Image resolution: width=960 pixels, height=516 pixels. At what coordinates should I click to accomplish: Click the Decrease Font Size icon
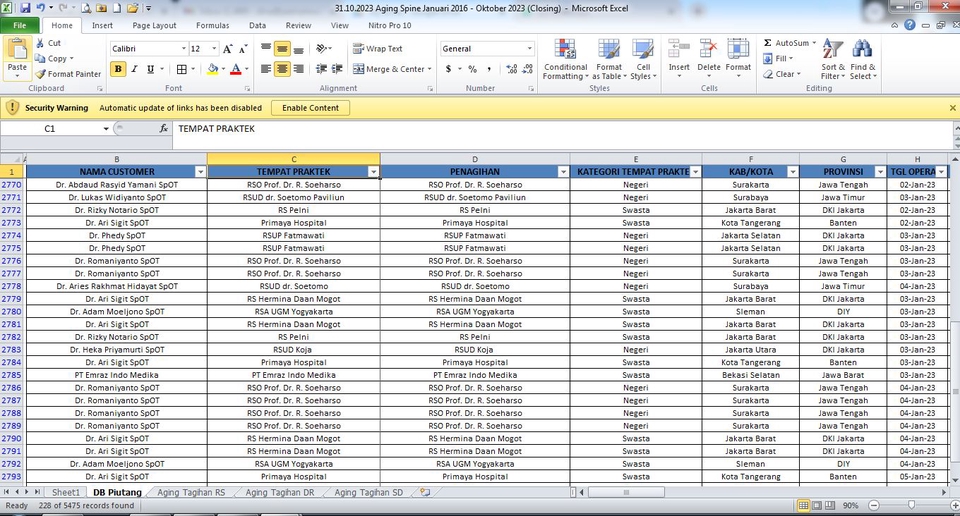click(x=243, y=49)
